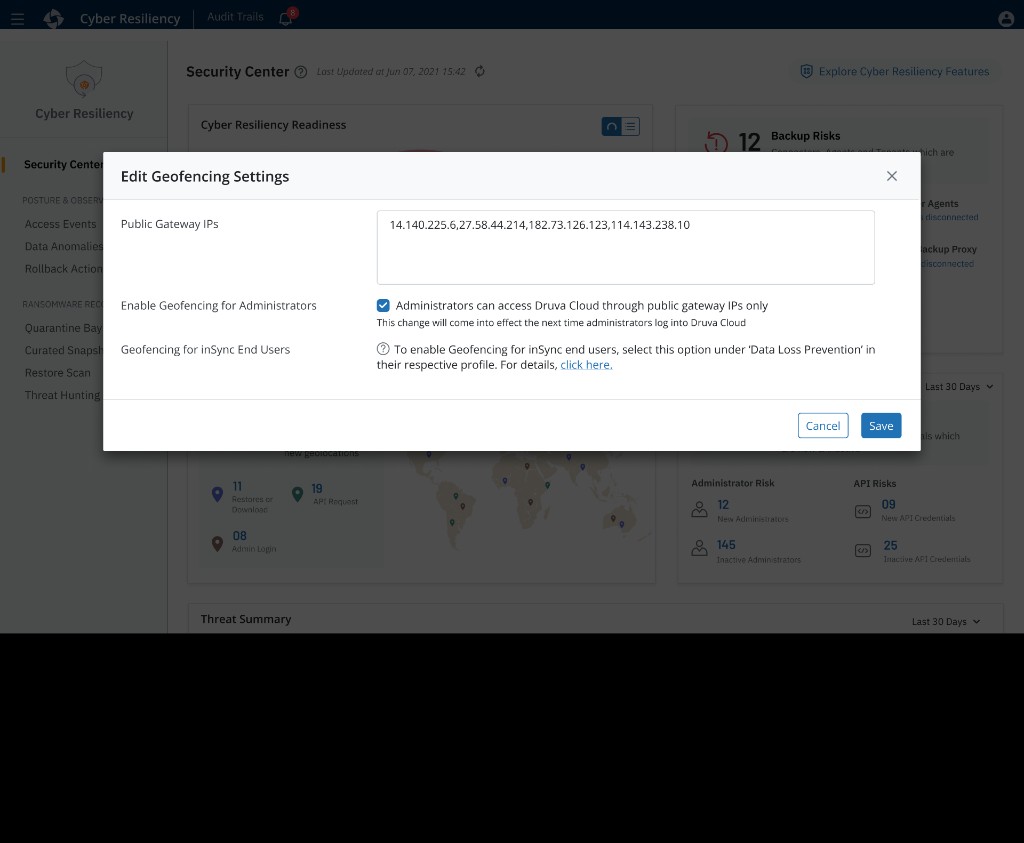The width and height of the screenshot is (1024, 843).
Task: Expand the upper Last 30 Days dropdown
Action: [x=959, y=387]
